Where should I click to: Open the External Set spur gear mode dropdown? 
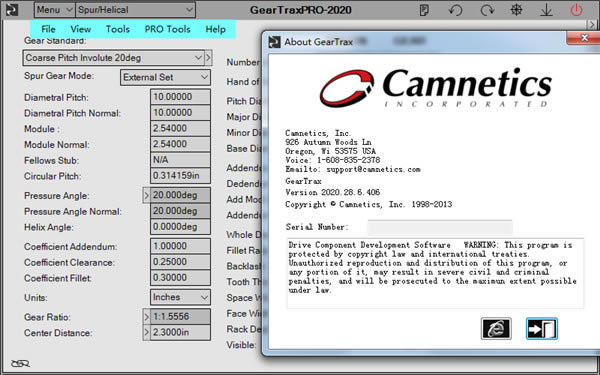(165, 77)
